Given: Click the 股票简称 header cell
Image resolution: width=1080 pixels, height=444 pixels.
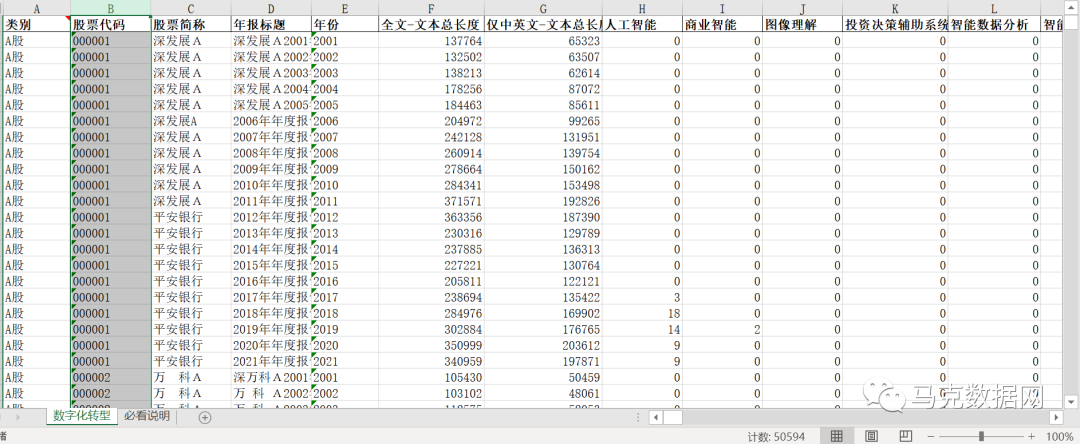Looking at the screenshot, I should (x=191, y=24).
